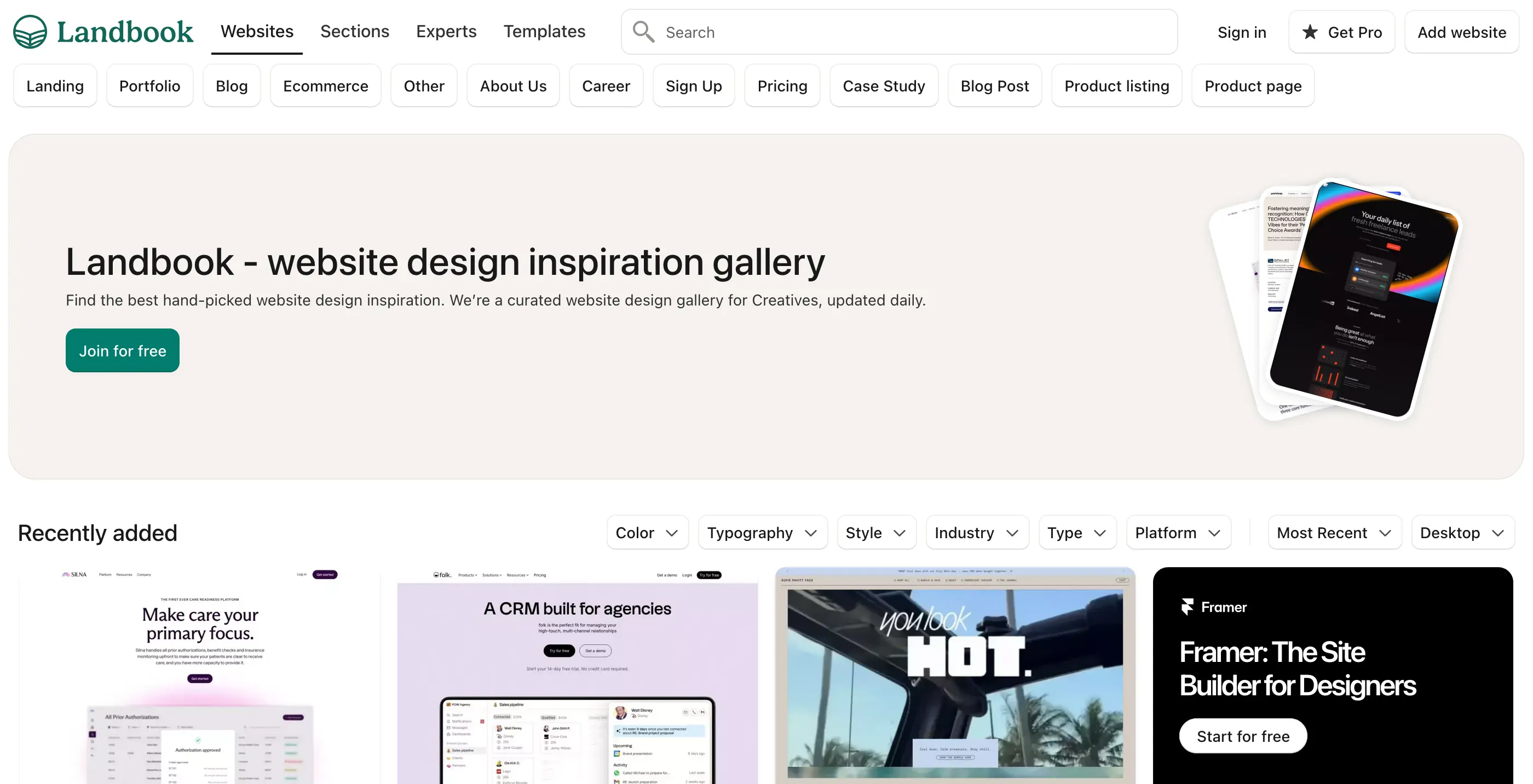Screen dimensions: 1533x784
Task: Expand the Typography filter dropdown
Action: [x=762, y=532]
